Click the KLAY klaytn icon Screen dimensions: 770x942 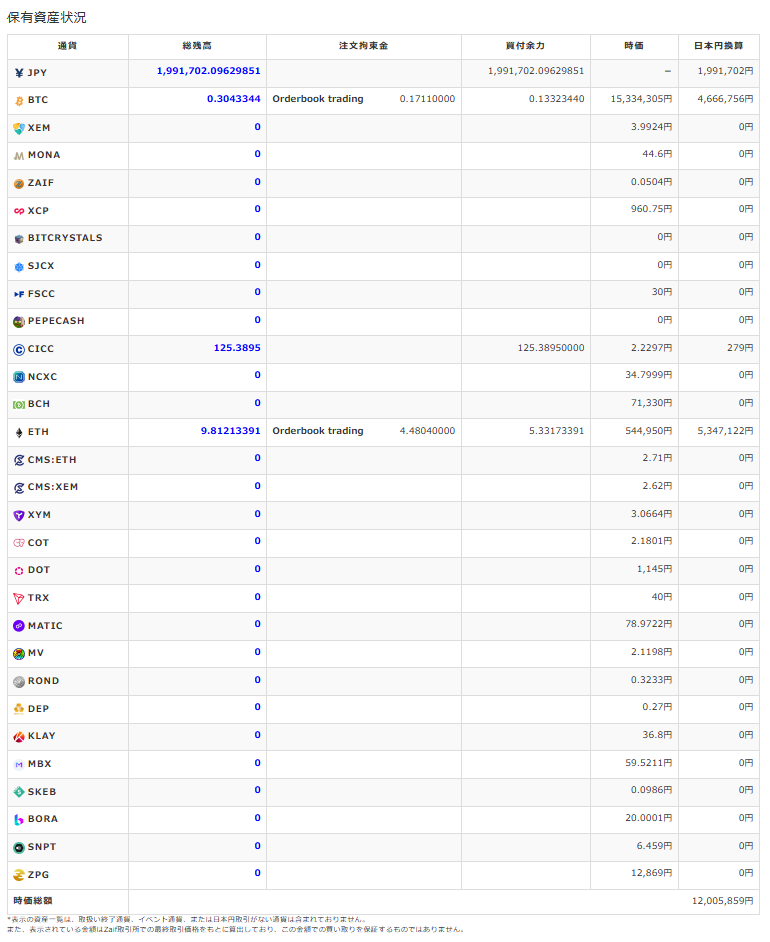click(x=19, y=737)
